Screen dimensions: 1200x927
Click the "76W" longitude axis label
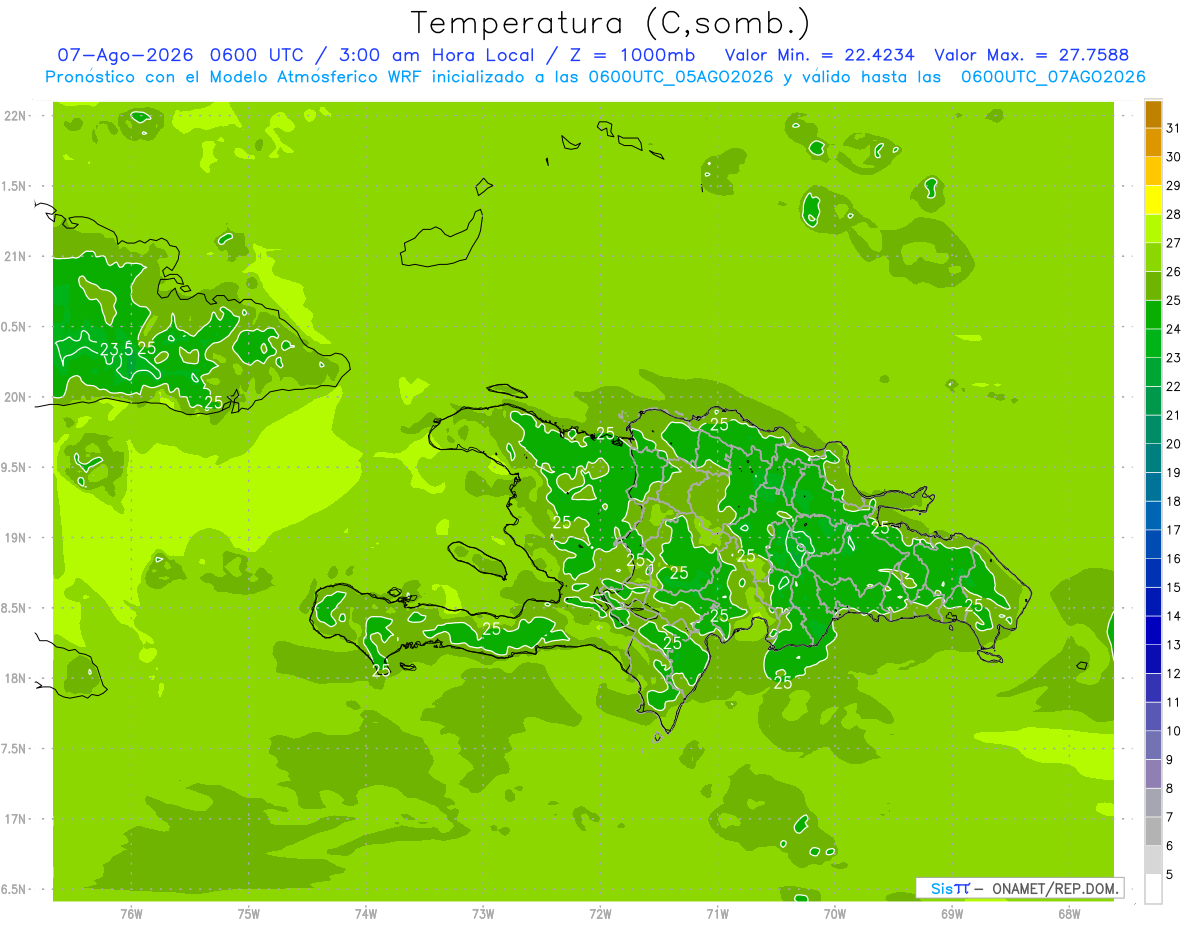pos(131,914)
